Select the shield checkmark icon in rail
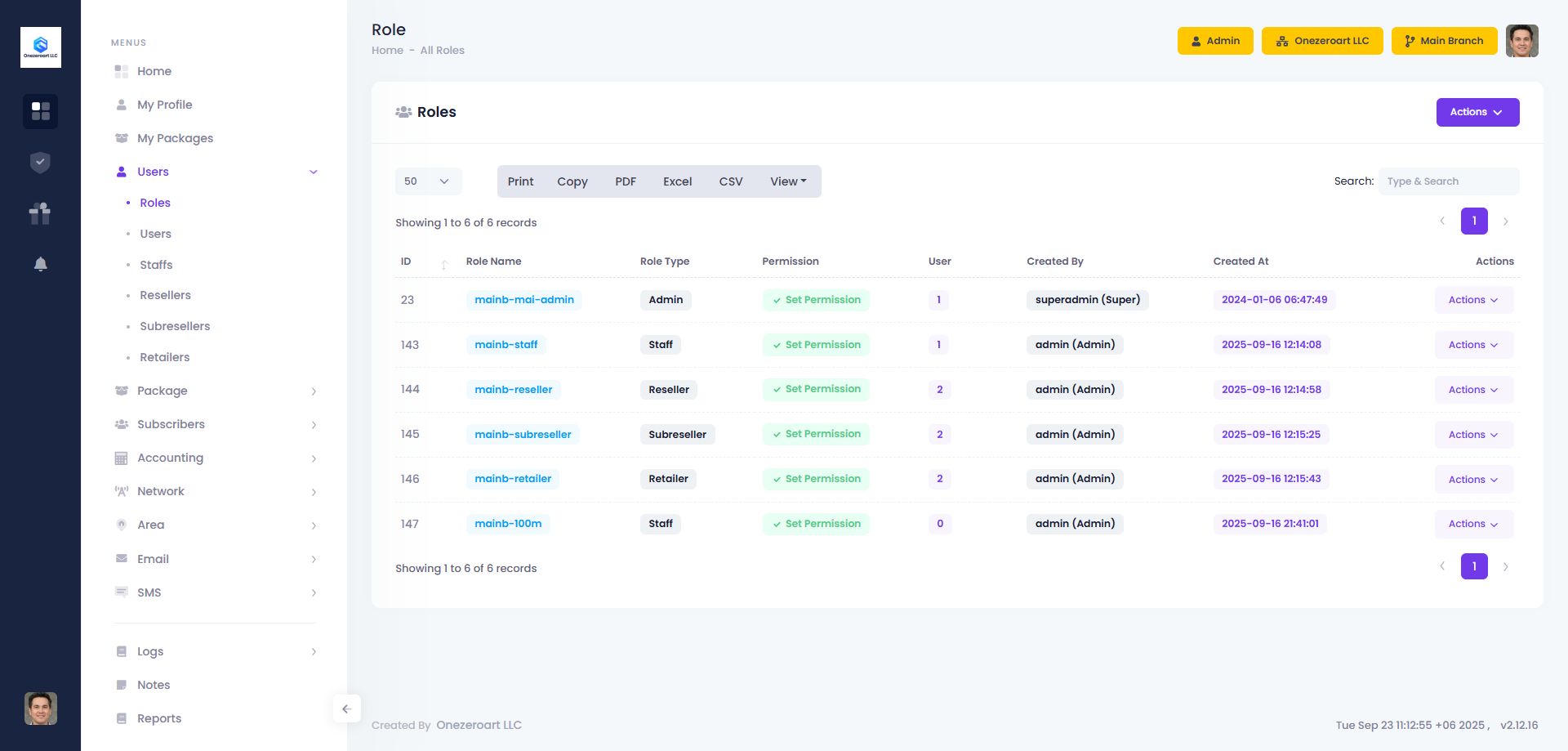 (x=40, y=163)
